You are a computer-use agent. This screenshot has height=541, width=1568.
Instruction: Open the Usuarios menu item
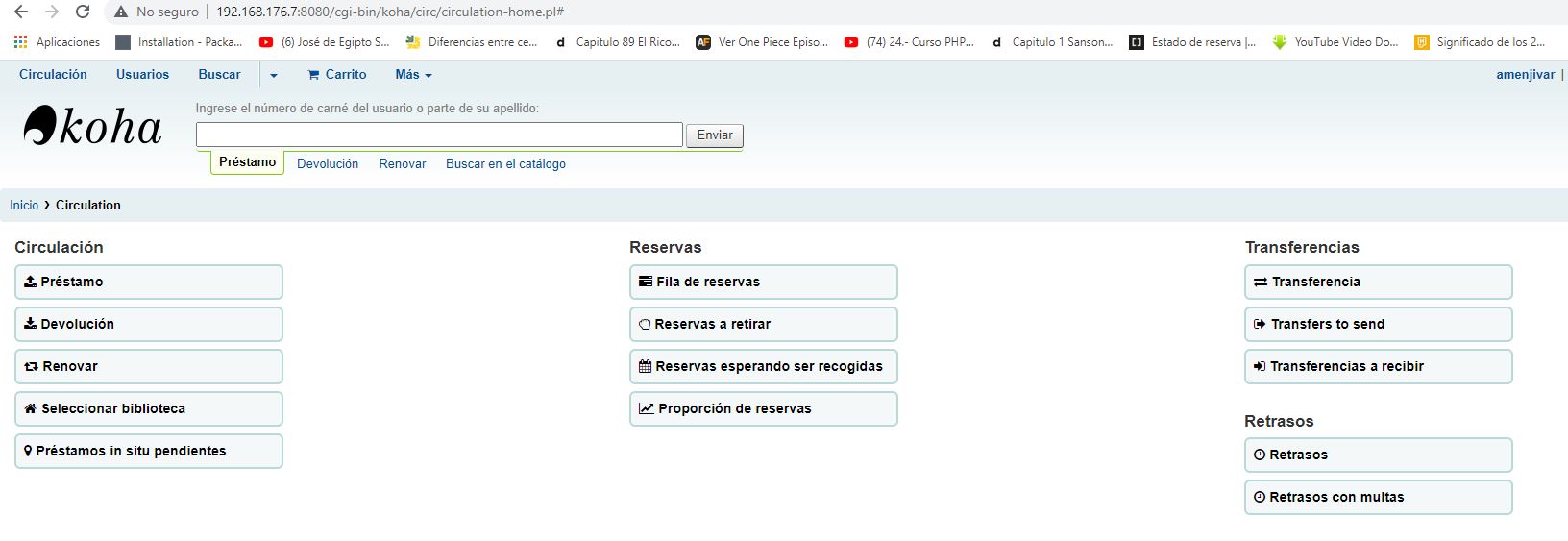click(x=142, y=74)
